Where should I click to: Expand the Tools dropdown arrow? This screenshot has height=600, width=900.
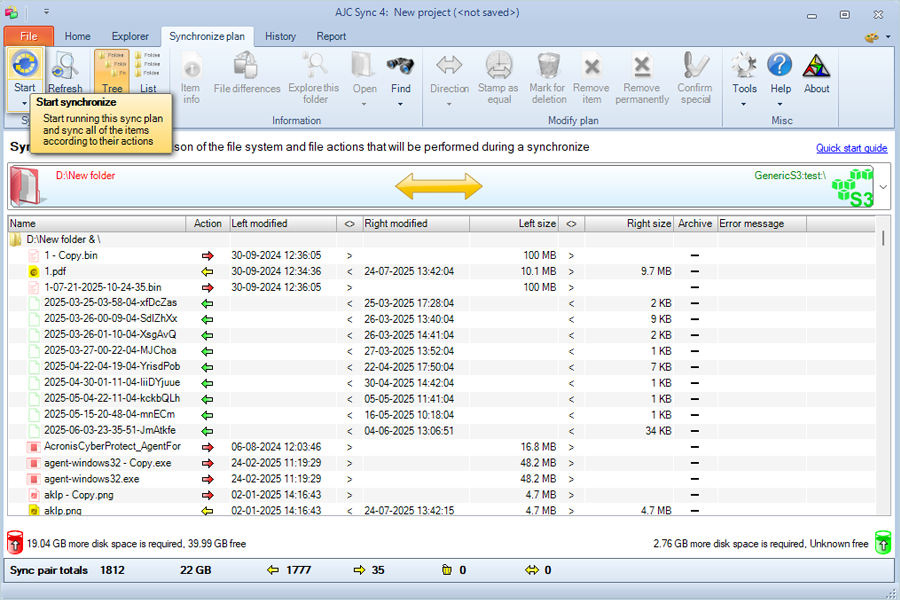743,104
